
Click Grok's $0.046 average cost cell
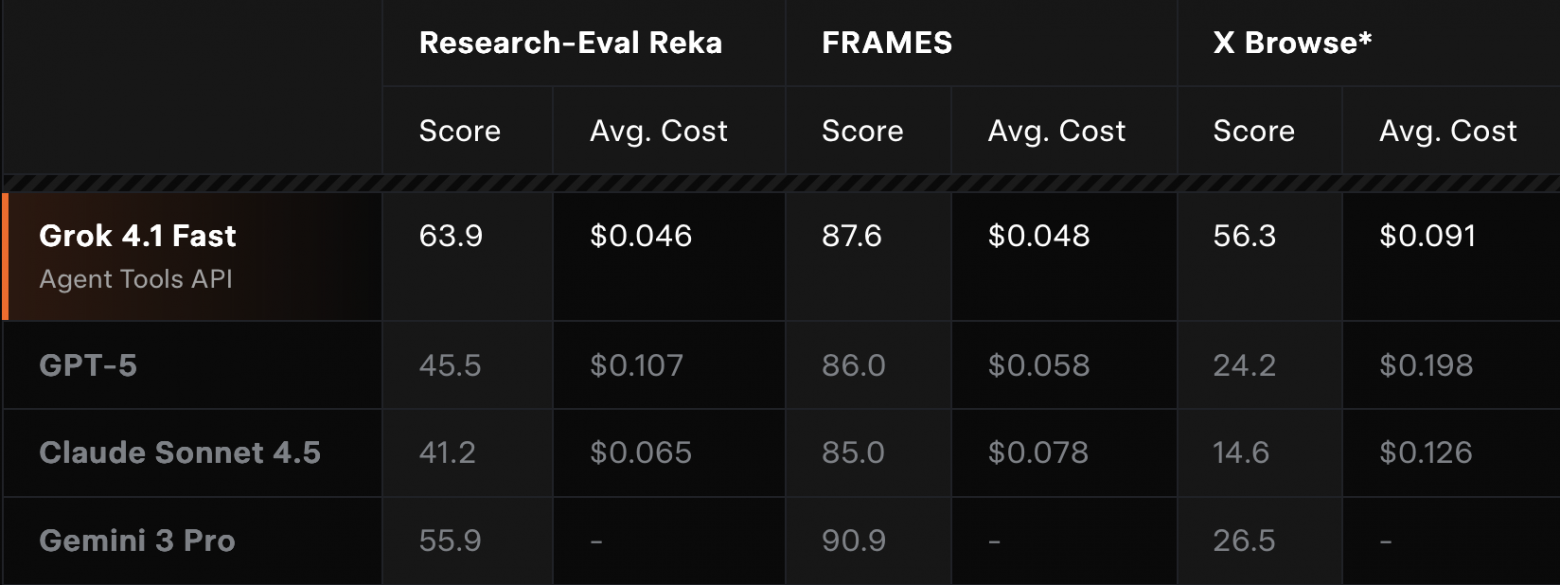641,236
